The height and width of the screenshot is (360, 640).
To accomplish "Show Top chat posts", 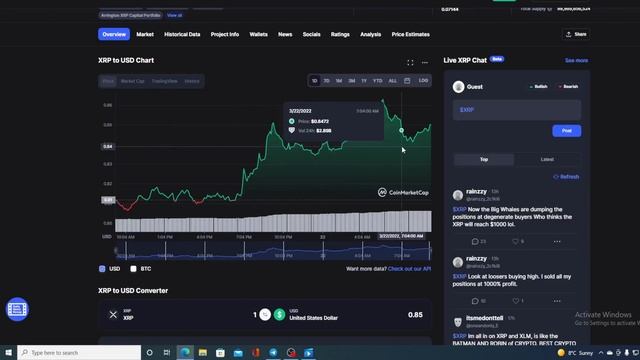I will click(x=484, y=159).
